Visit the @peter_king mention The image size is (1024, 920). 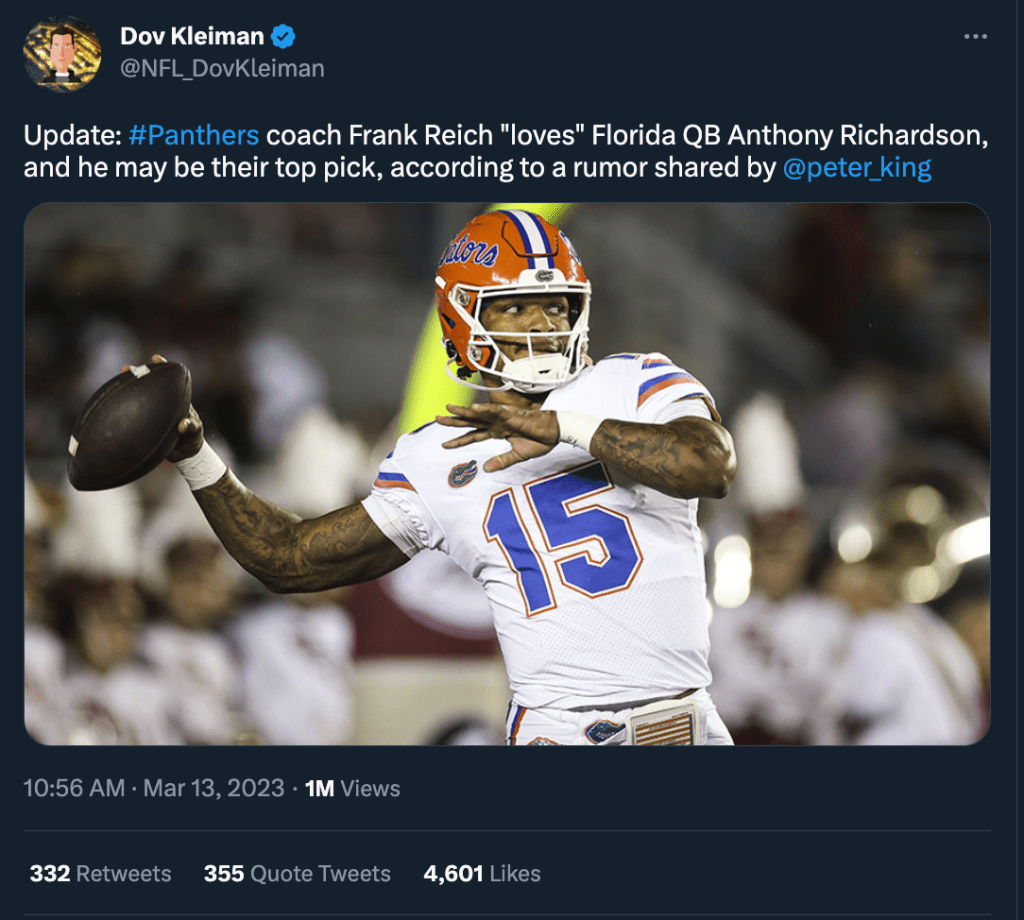click(x=856, y=168)
